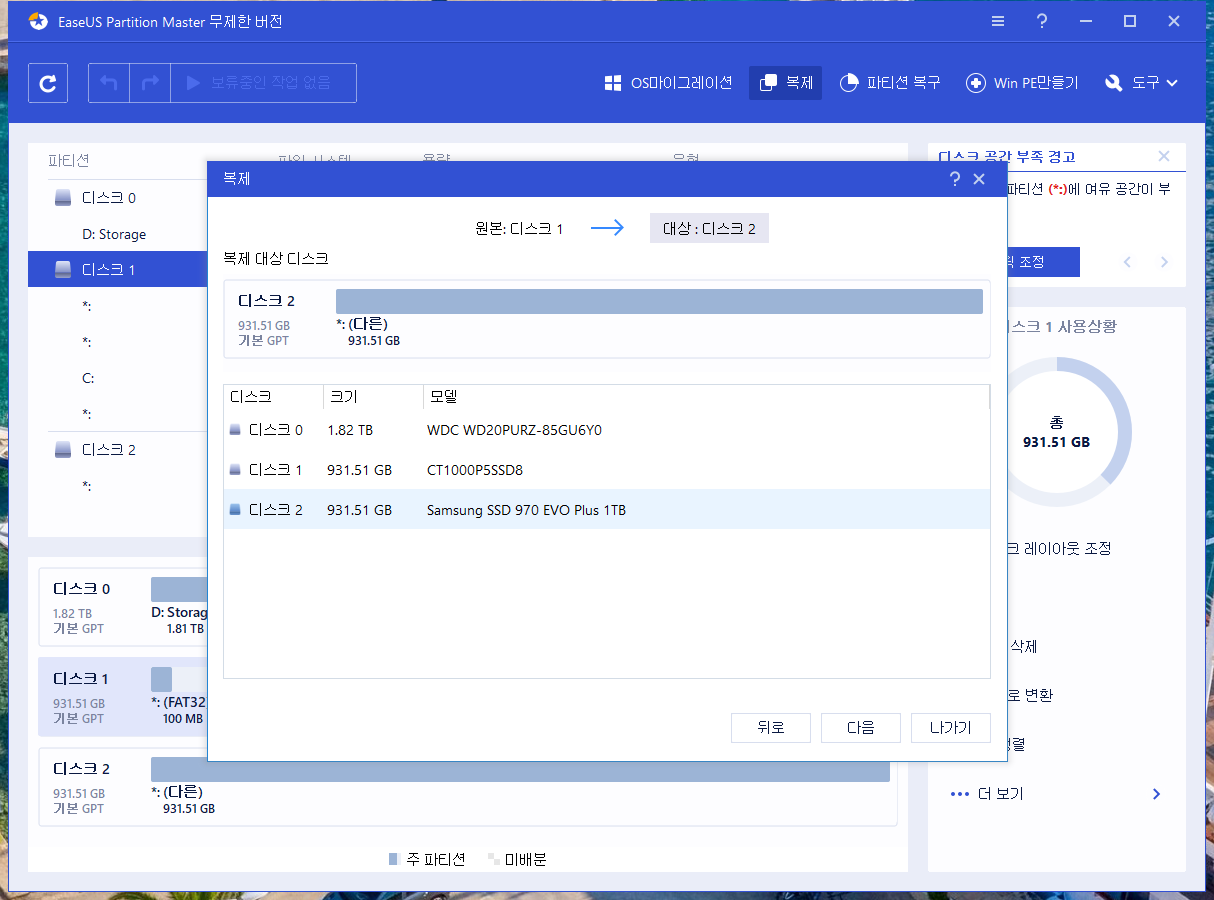Select the 디스크 2 Samsung SSD row
This screenshot has height=900, width=1214.
[x=607, y=510]
